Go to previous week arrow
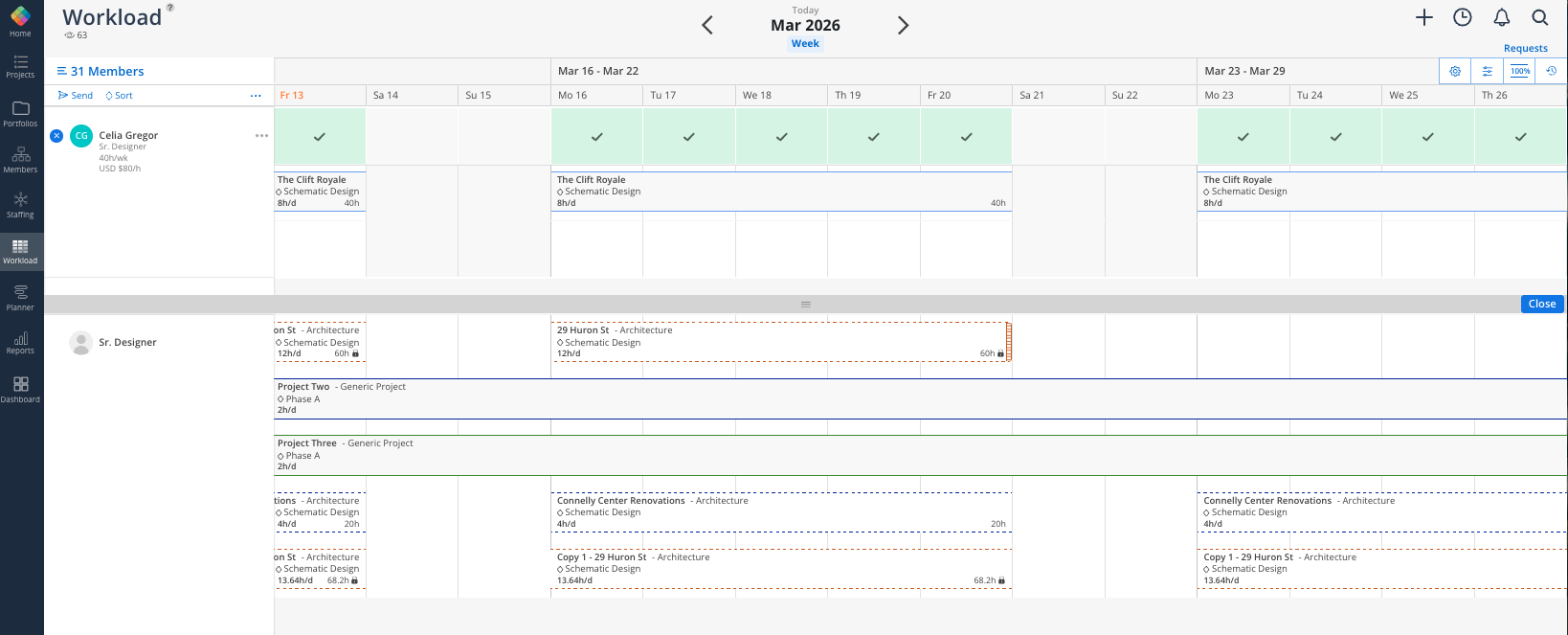This screenshot has width=1568, height=635. click(x=707, y=25)
